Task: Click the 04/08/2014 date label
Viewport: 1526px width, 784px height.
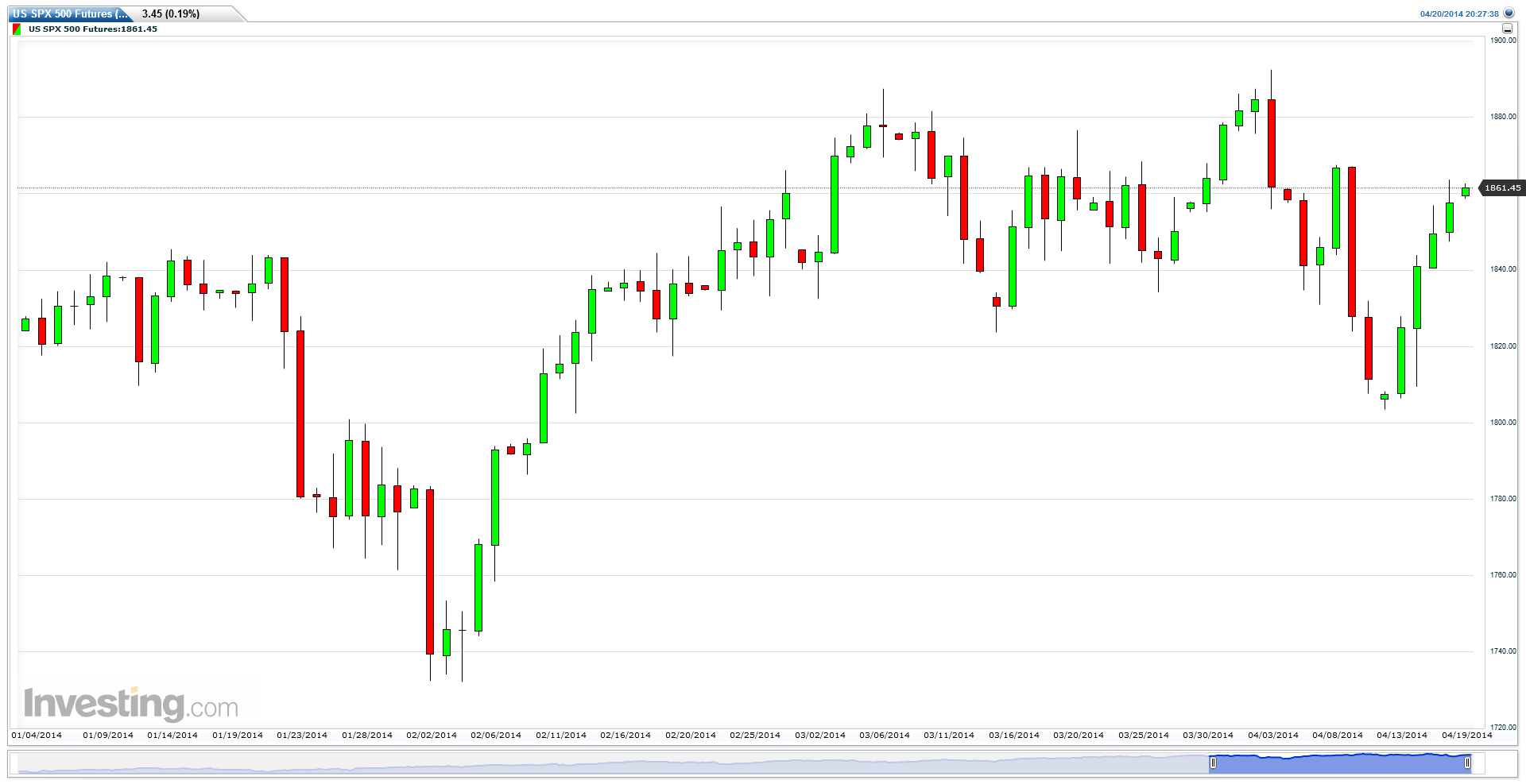Action: [1338, 735]
